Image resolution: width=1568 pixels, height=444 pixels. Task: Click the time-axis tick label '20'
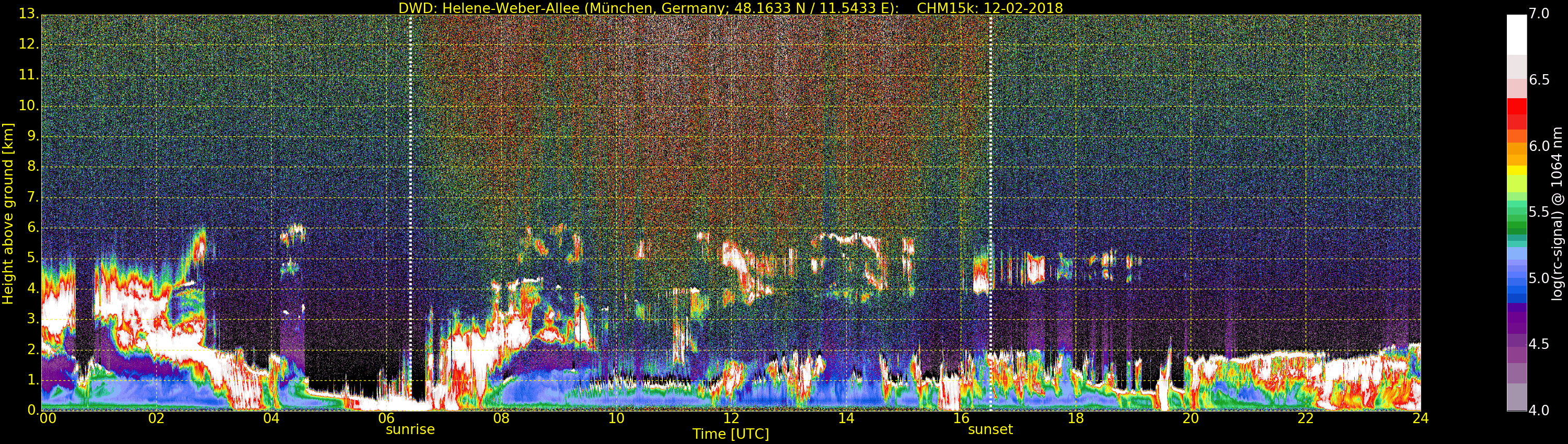[x=1191, y=418]
